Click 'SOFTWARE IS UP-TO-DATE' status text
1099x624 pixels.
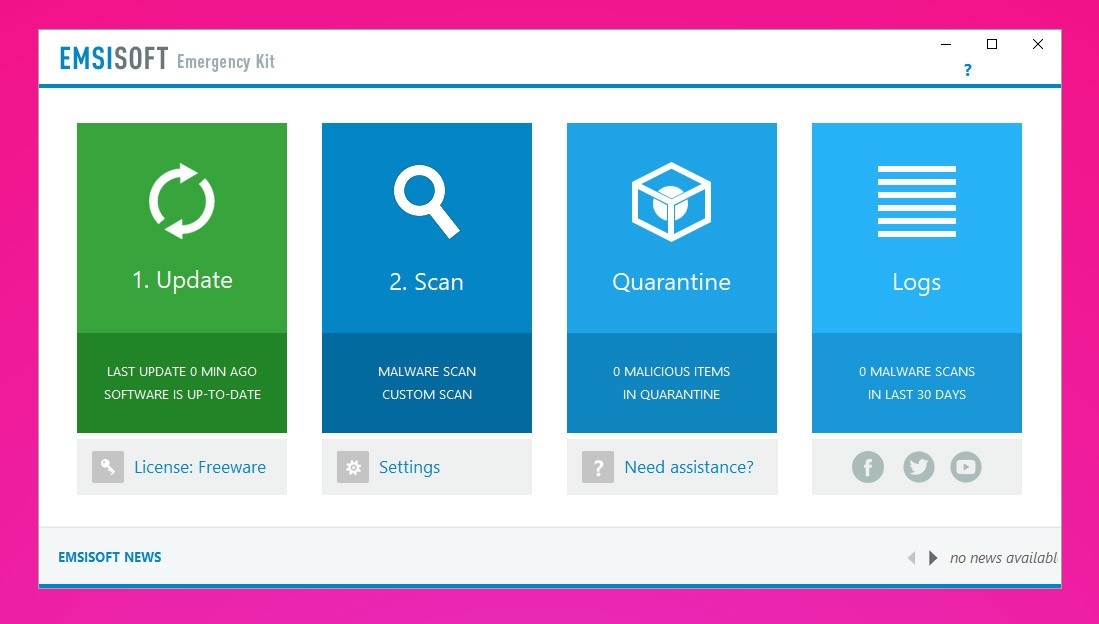tap(182, 395)
